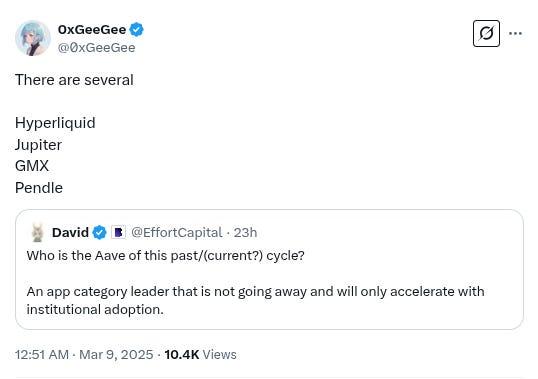Click the Pendle line in the tweet
The height and width of the screenshot is (379, 538).
[x=39, y=188]
